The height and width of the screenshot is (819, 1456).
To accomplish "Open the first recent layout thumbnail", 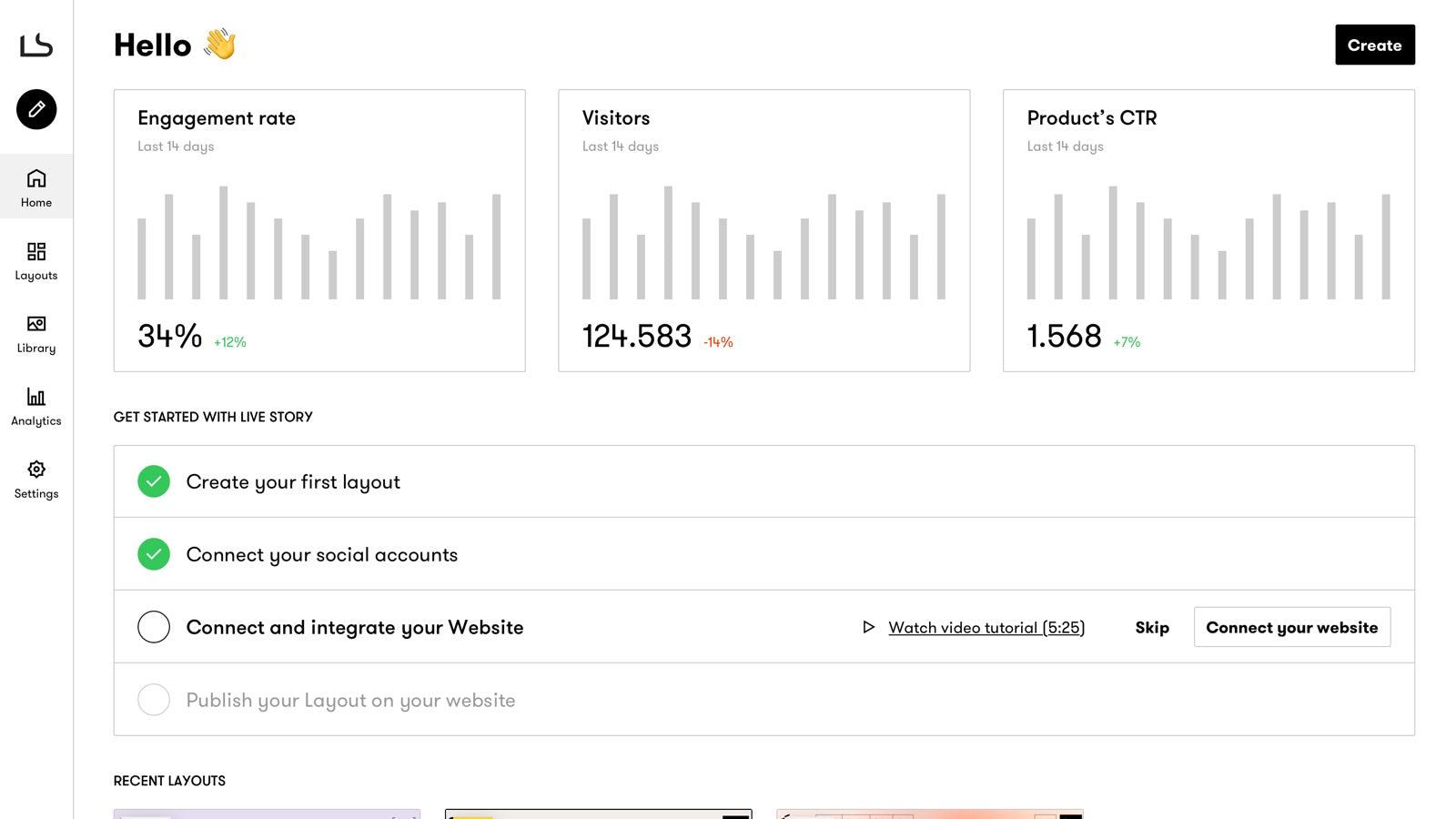I will (267, 814).
